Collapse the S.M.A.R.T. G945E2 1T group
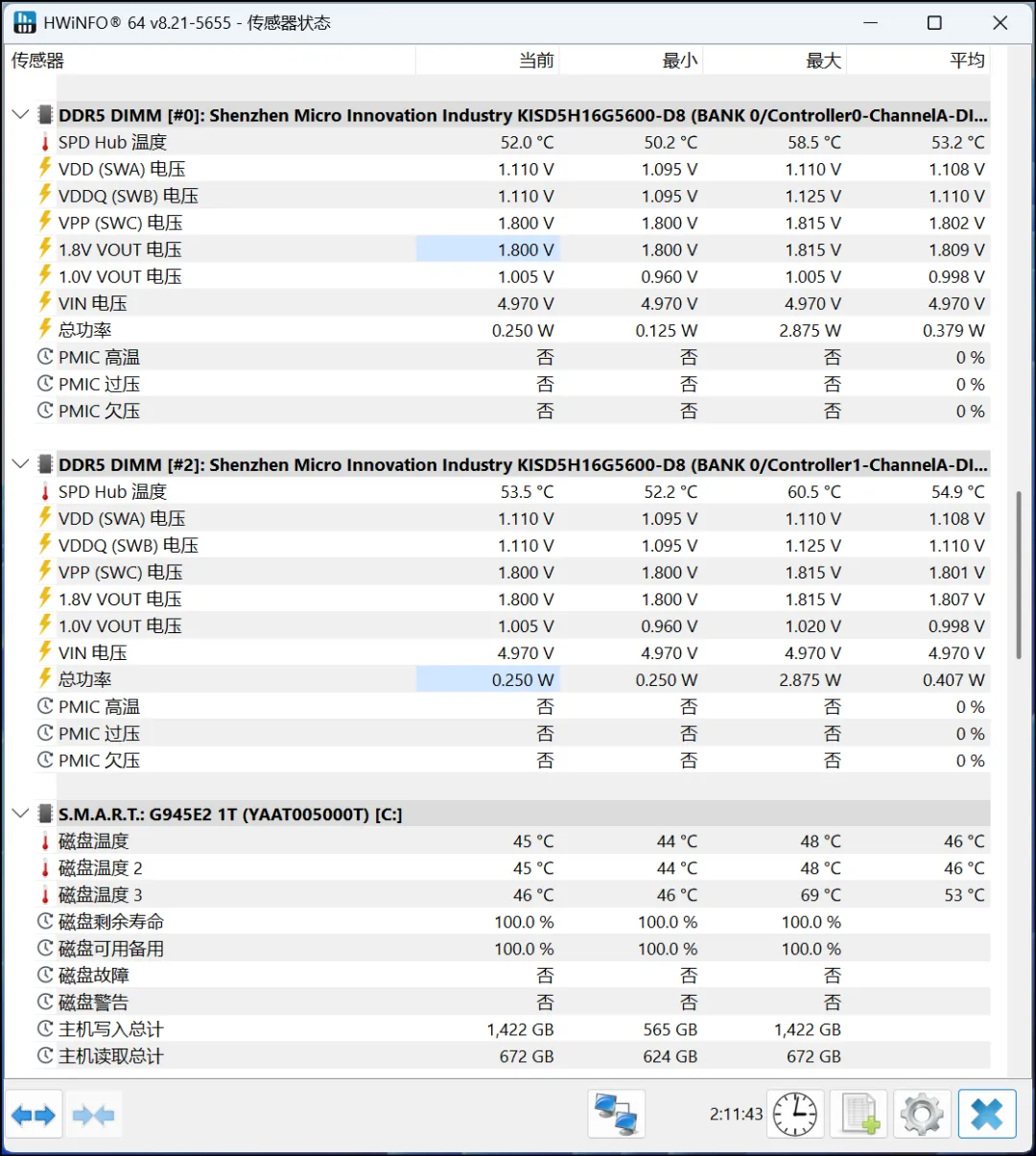 click(x=20, y=814)
